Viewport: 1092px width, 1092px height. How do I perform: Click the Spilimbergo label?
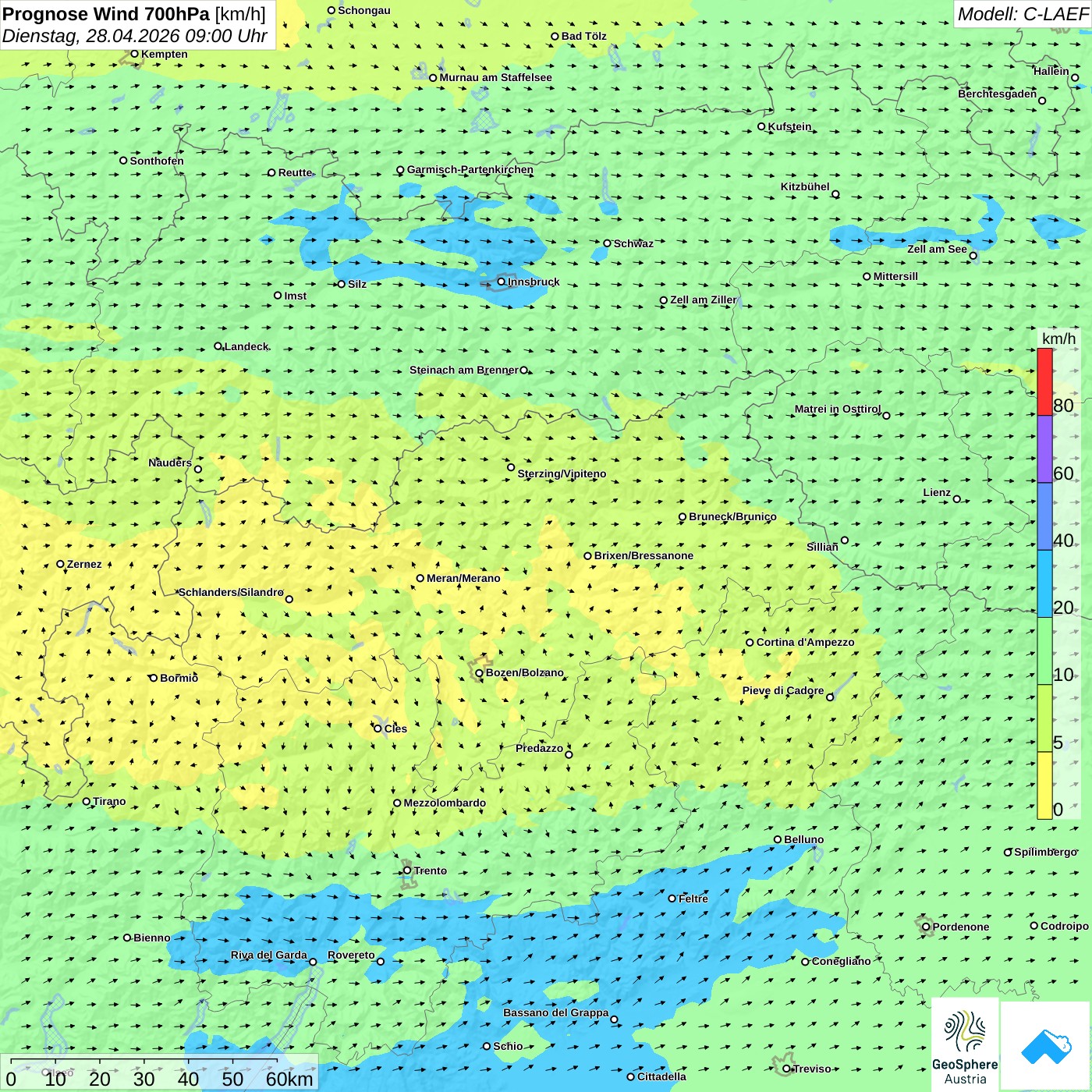(1045, 852)
